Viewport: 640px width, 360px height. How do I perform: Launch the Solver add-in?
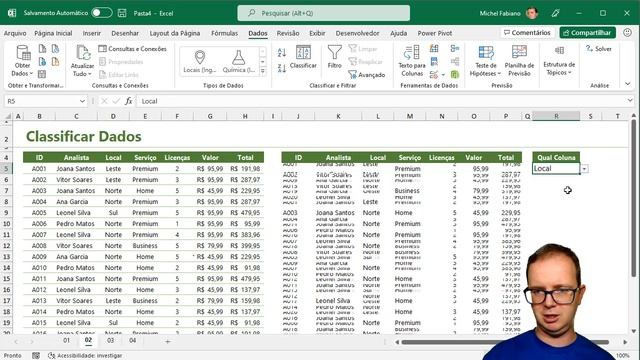pyautogui.click(x=599, y=49)
